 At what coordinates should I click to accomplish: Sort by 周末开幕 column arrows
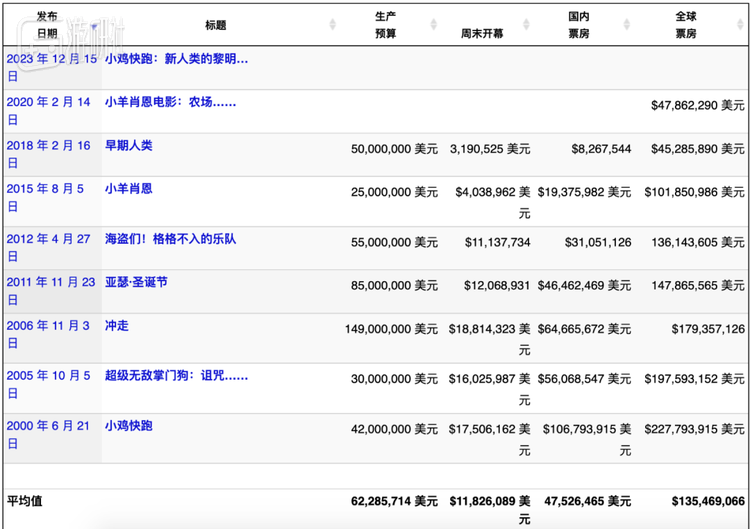click(526, 24)
